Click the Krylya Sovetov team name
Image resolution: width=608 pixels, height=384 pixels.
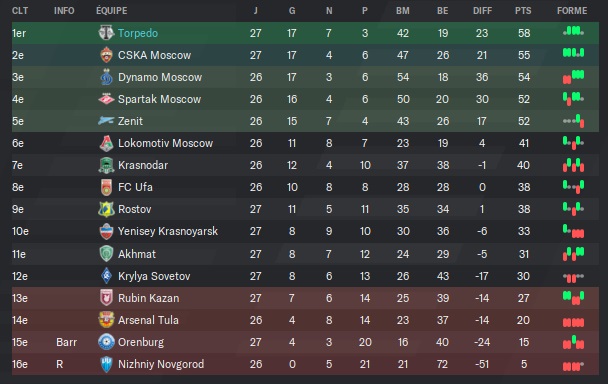click(154, 276)
